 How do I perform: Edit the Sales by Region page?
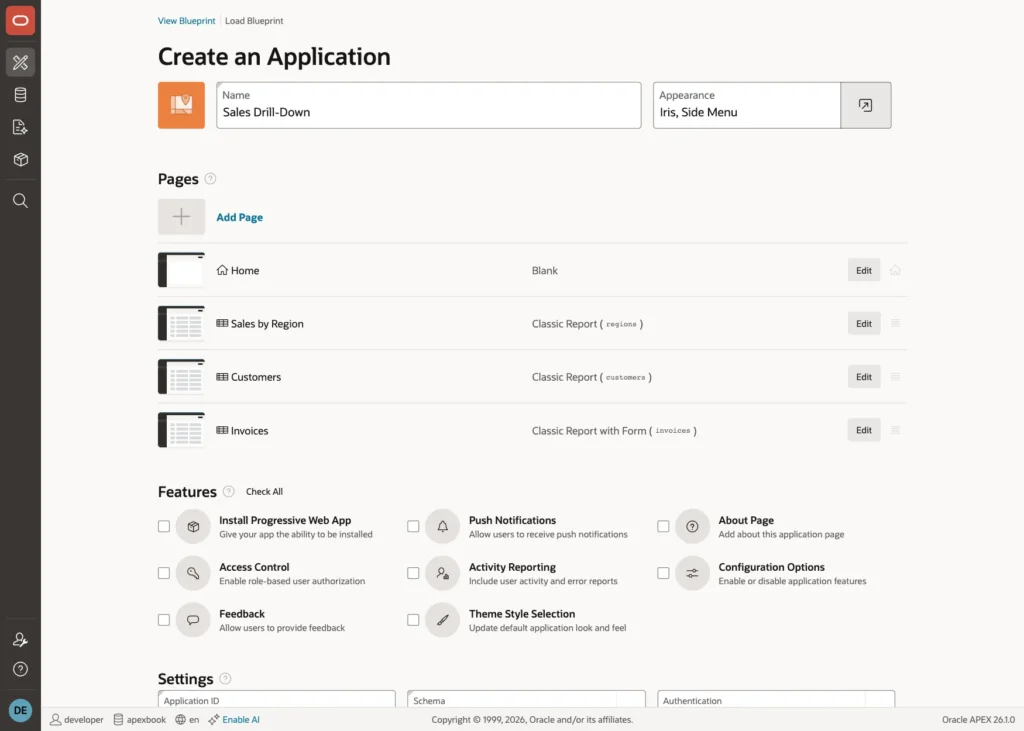coord(863,323)
